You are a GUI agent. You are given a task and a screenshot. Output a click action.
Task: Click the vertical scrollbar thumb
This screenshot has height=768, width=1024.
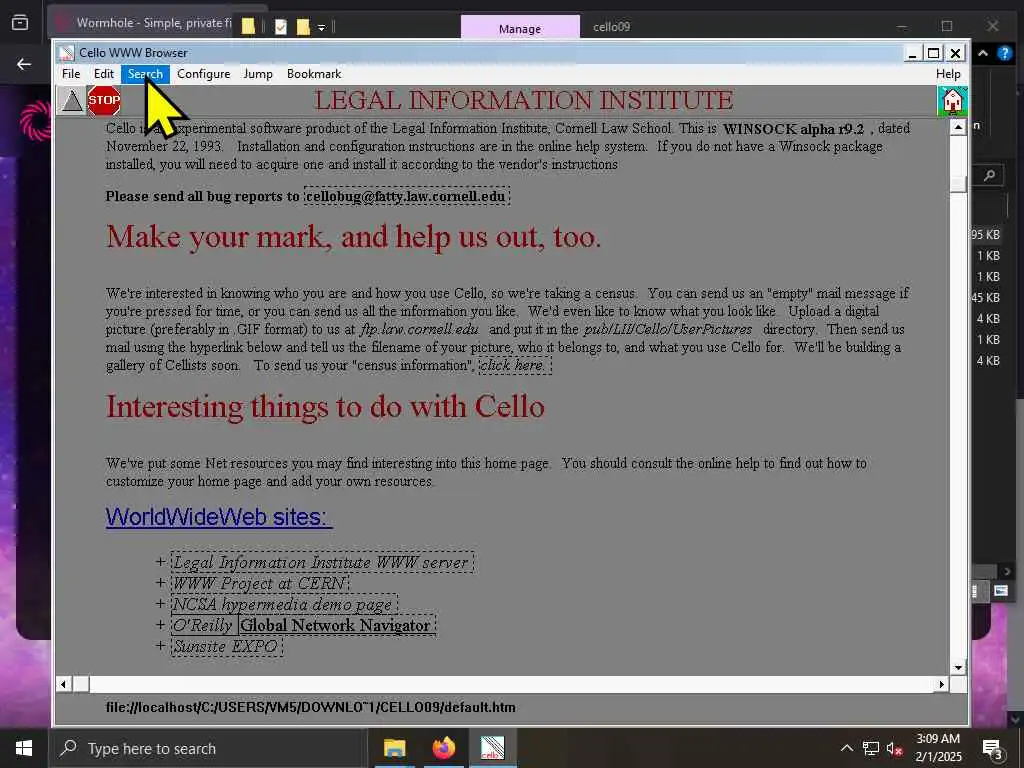[958, 184]
